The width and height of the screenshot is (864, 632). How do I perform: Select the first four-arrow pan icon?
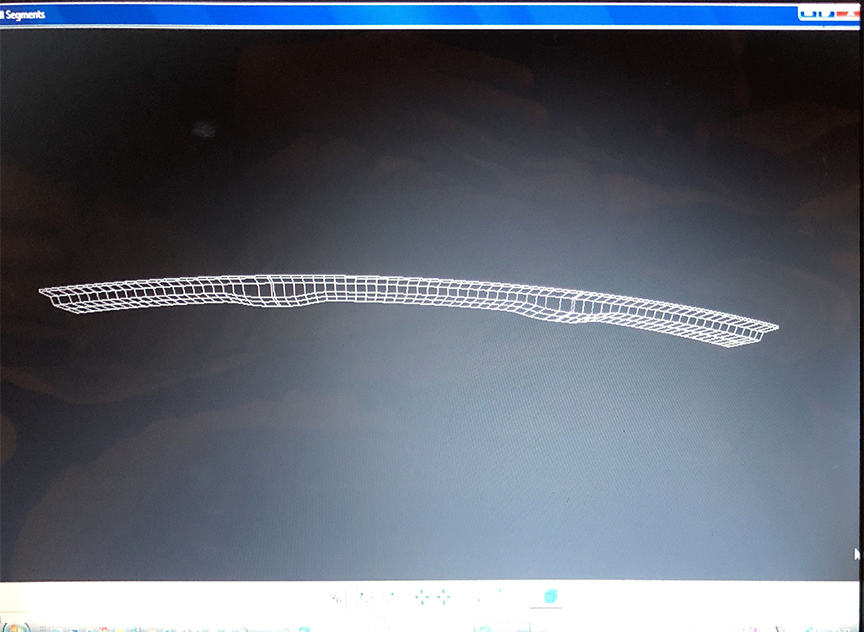tap(422, 597)
